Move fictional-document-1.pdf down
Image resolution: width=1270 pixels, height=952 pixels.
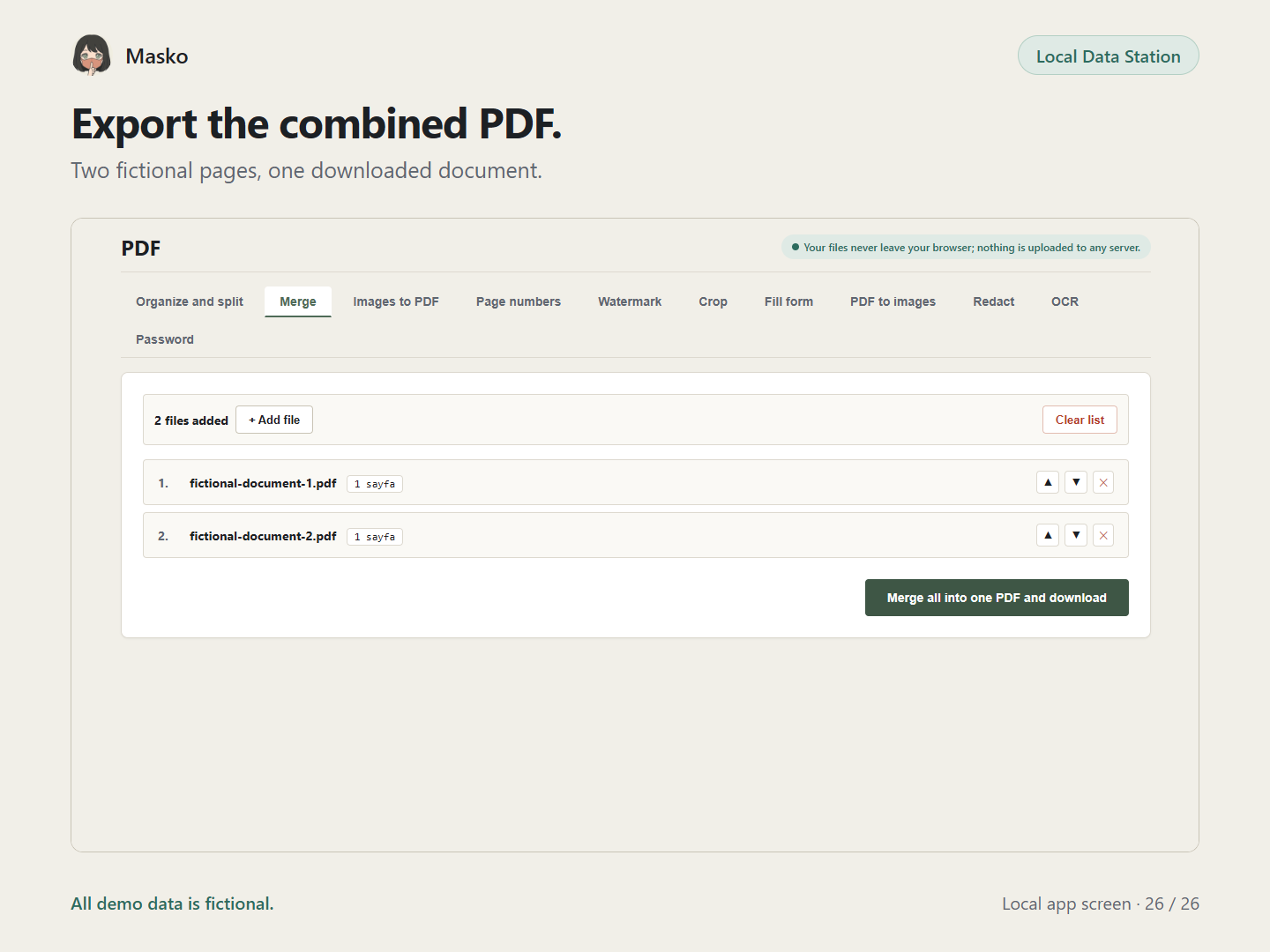click(x=1076, y=482)
